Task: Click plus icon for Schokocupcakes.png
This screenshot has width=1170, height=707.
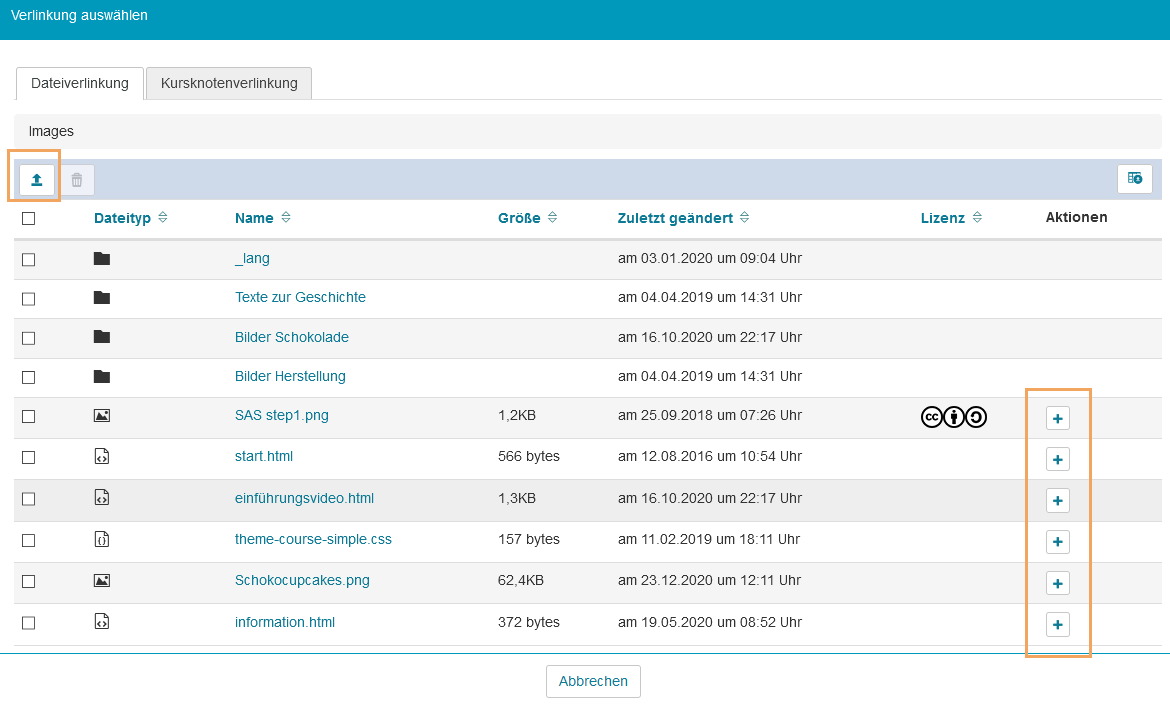Action: [x=1057, y=583]
